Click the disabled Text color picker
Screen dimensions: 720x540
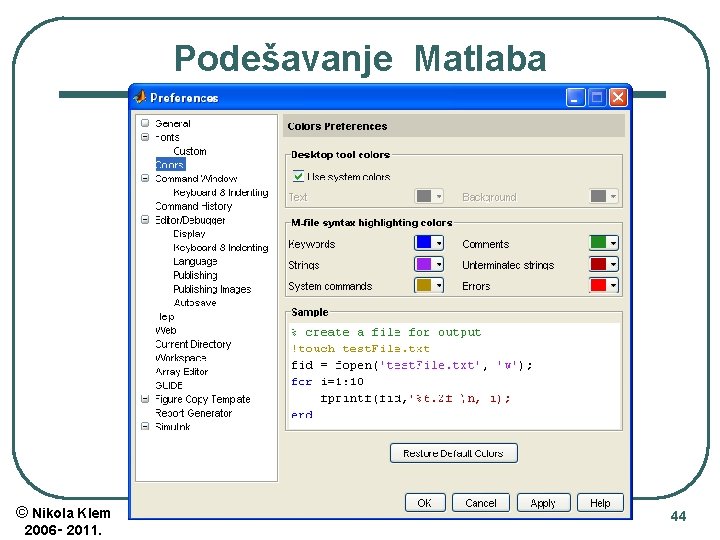point(429,197)
